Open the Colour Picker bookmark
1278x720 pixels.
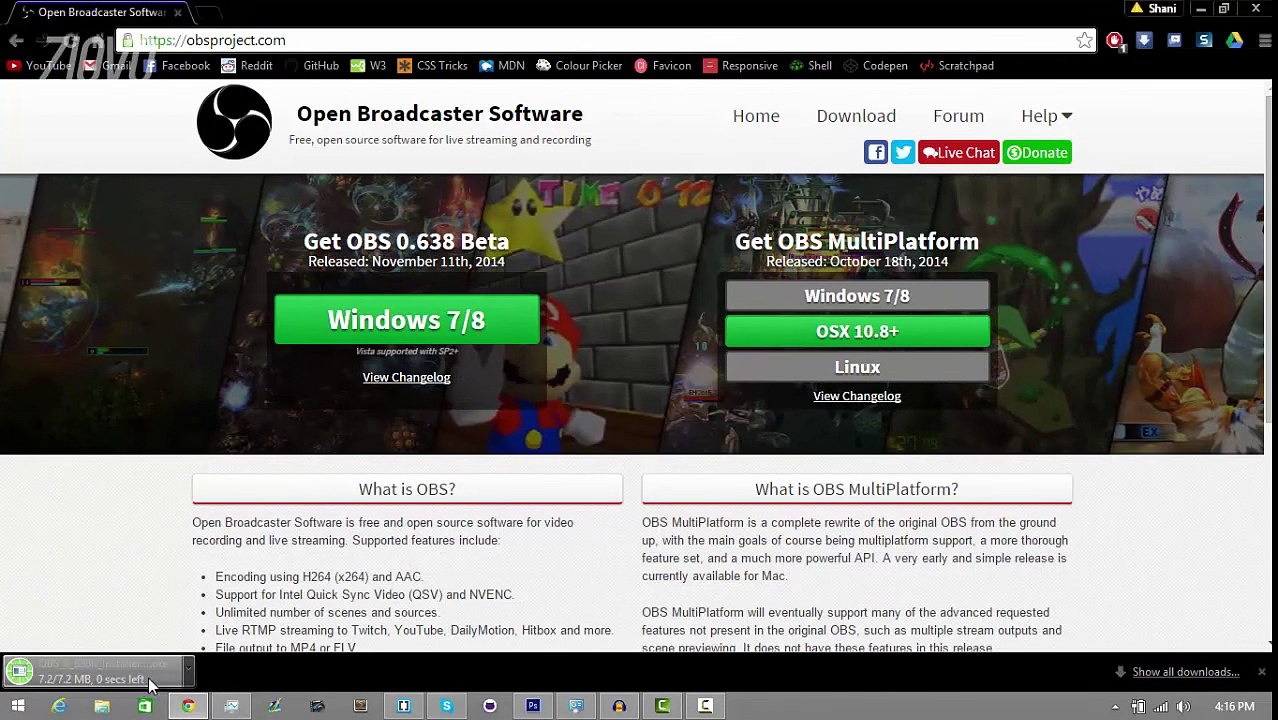(579, 65)
